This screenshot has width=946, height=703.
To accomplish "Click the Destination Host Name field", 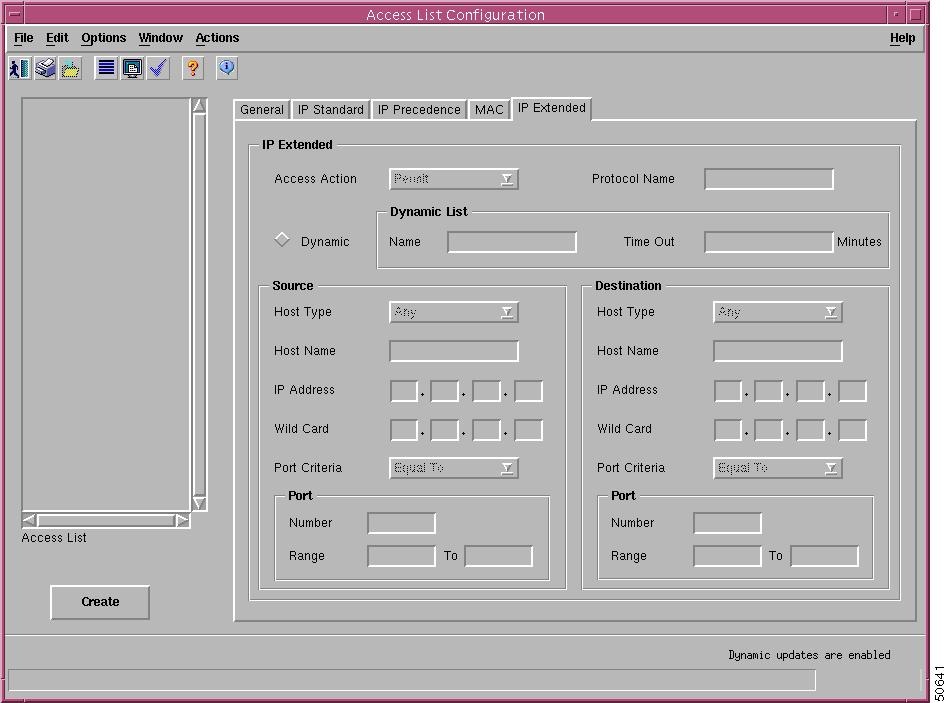I will (x=778, y=351).
